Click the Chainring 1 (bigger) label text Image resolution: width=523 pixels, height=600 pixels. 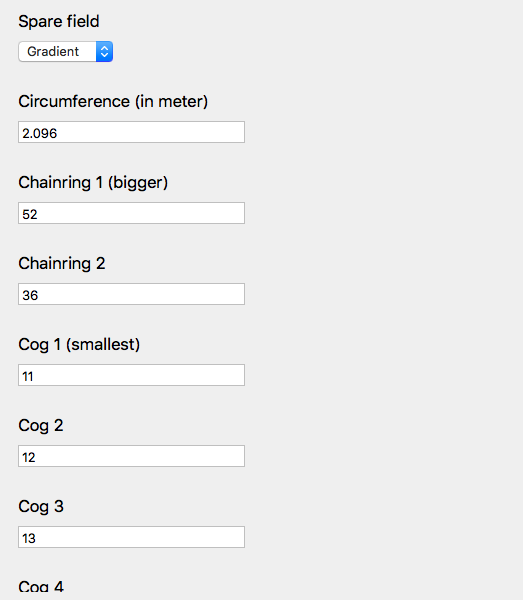pyautogui.click(x=93, y=183)
